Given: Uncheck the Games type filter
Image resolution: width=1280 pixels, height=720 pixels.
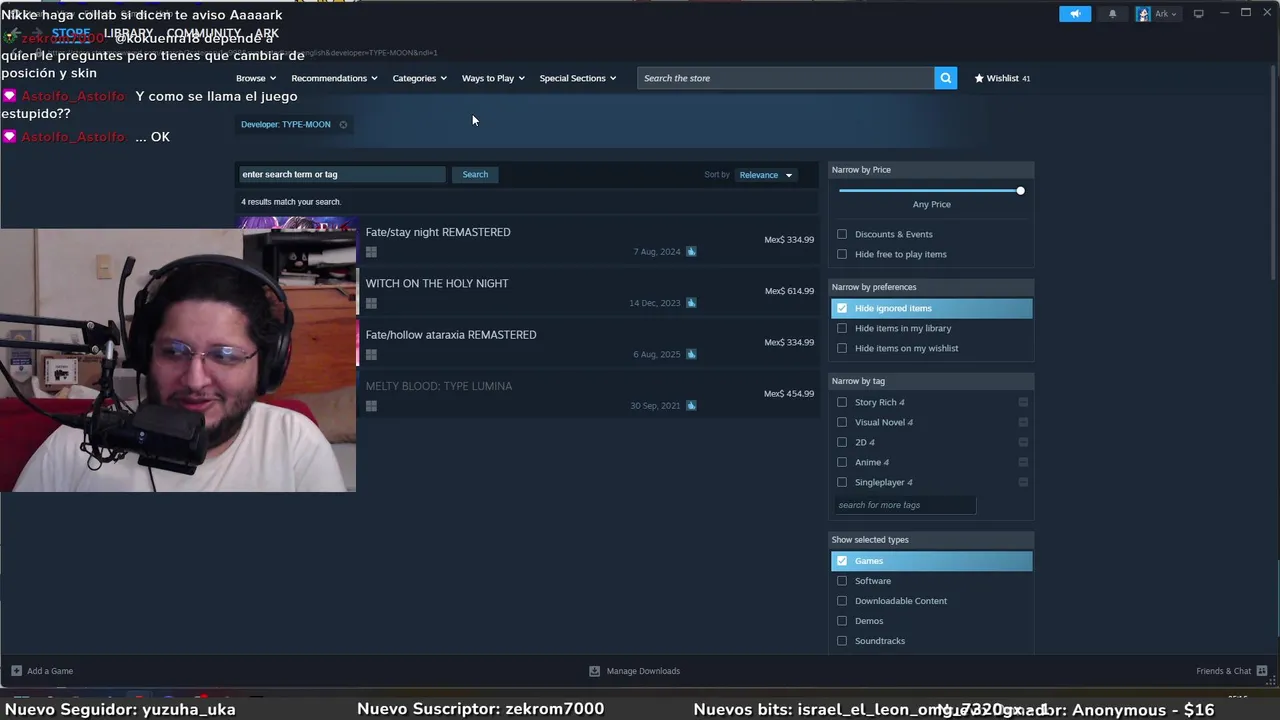Looking at the screenshot, I should (842, 561).
